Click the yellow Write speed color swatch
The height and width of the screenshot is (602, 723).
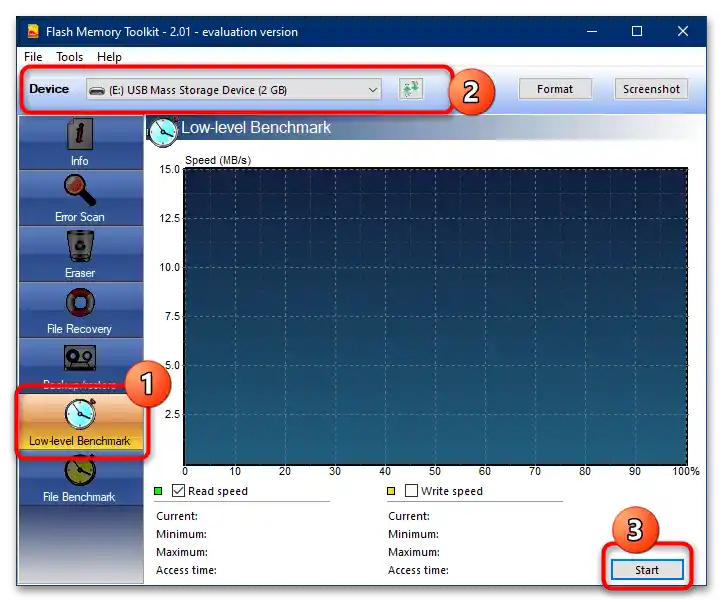391,491
